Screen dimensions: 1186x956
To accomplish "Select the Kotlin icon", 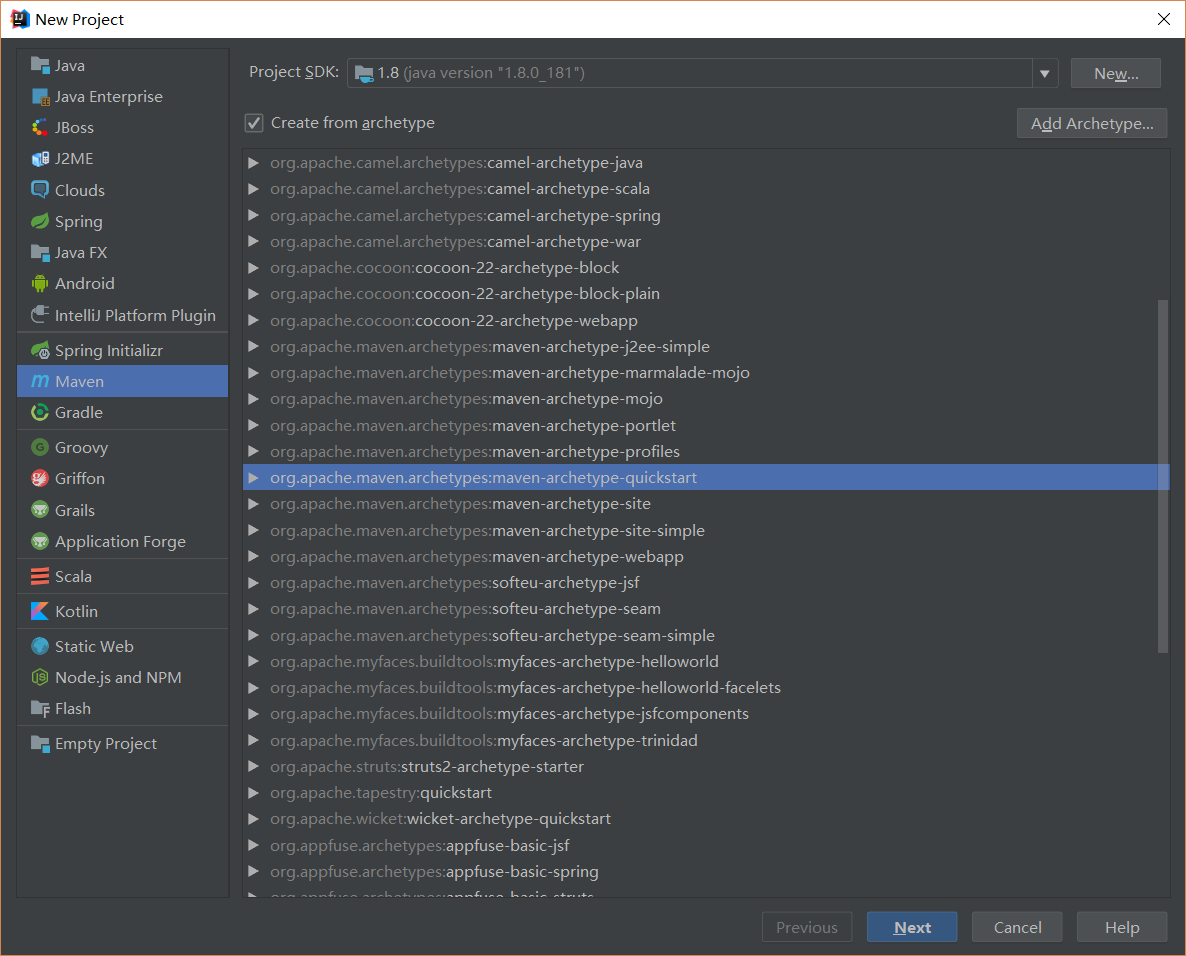I will [40, 611].
